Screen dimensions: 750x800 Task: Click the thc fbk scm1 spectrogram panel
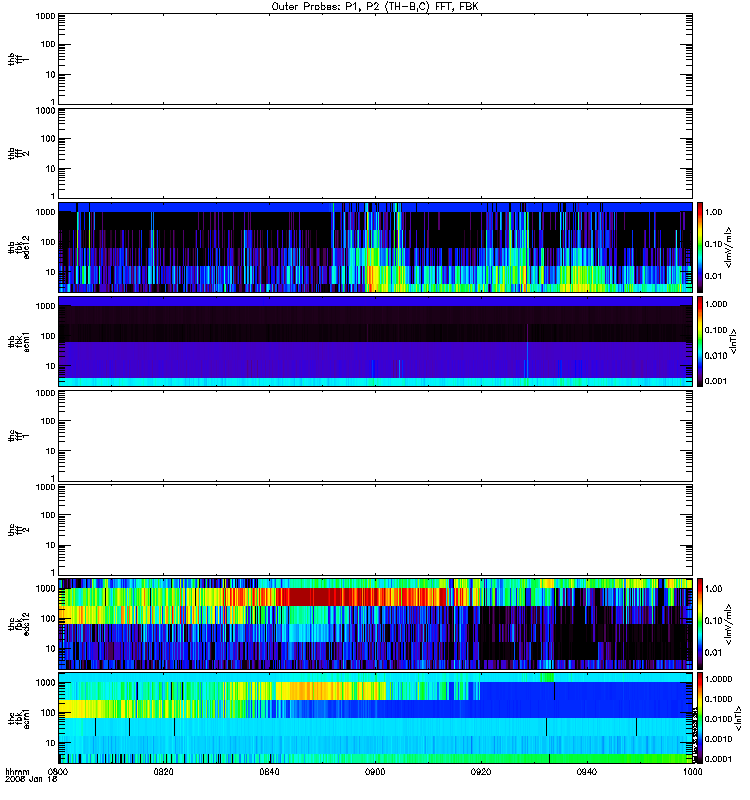click(376, 718)
